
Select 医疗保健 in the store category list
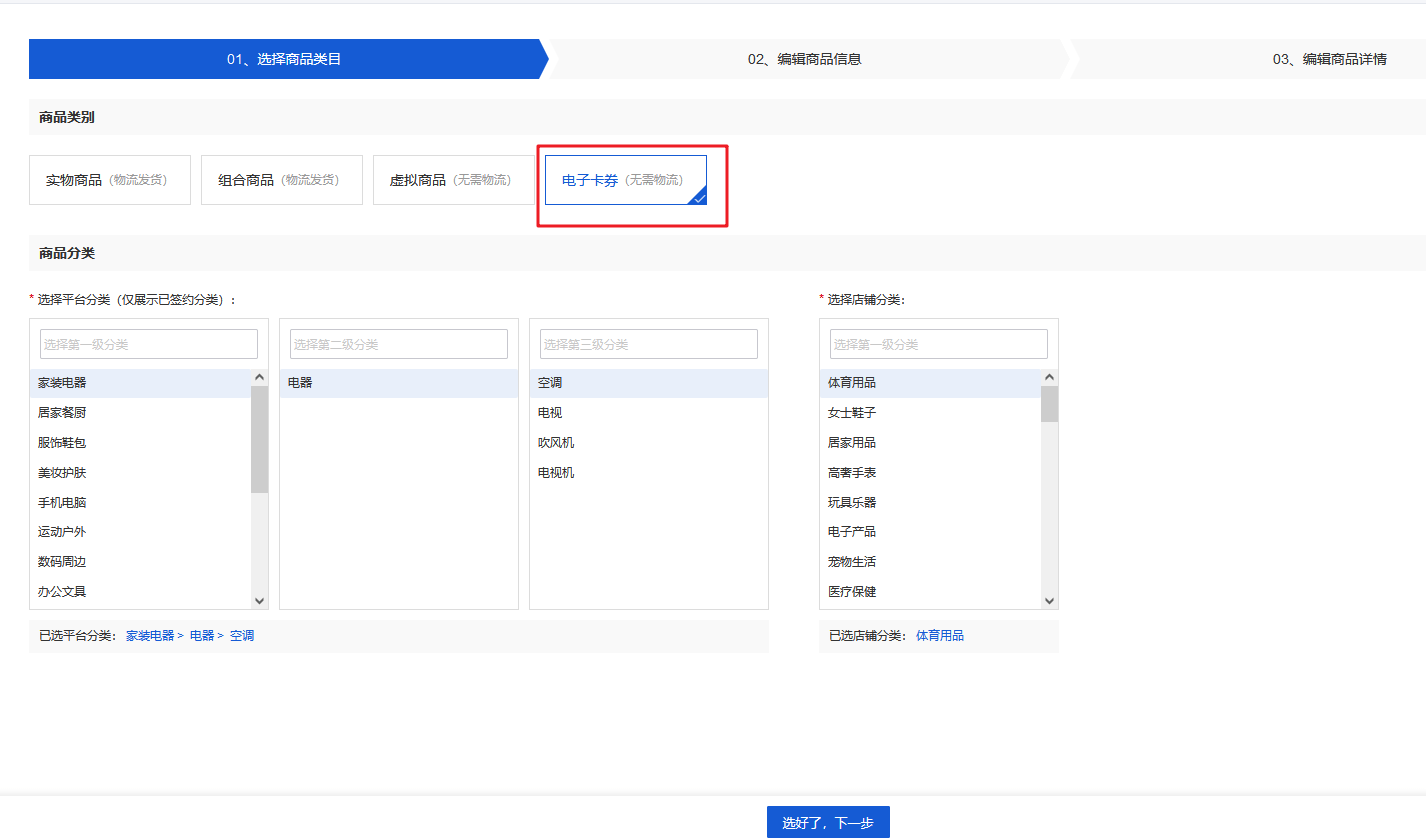930,592
